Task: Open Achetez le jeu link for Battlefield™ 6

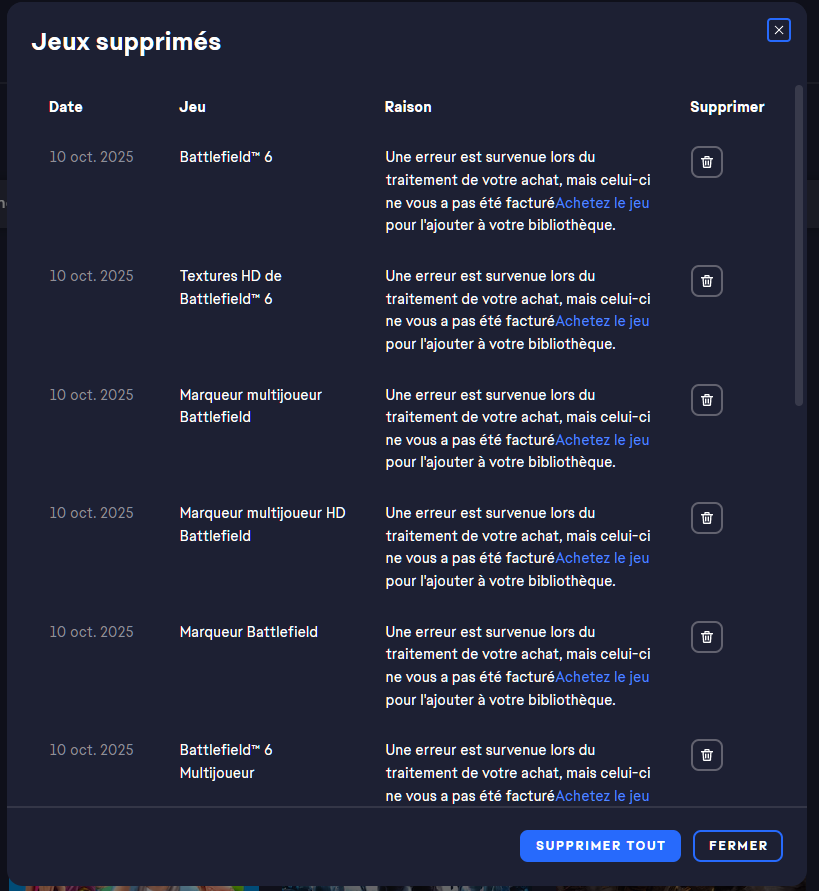Action: tap(602, 203)
